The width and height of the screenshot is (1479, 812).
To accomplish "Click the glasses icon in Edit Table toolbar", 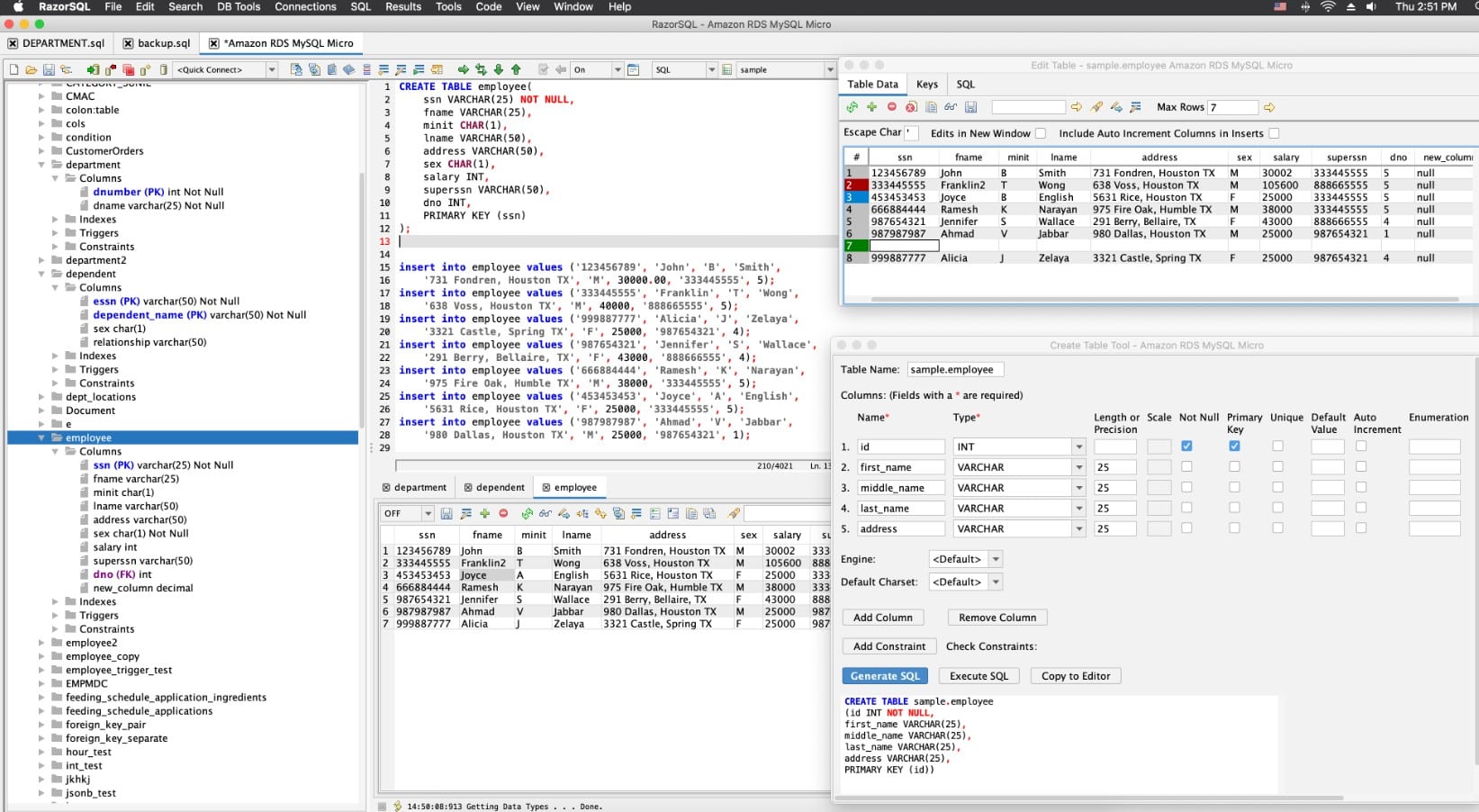I will coord(951,107).
